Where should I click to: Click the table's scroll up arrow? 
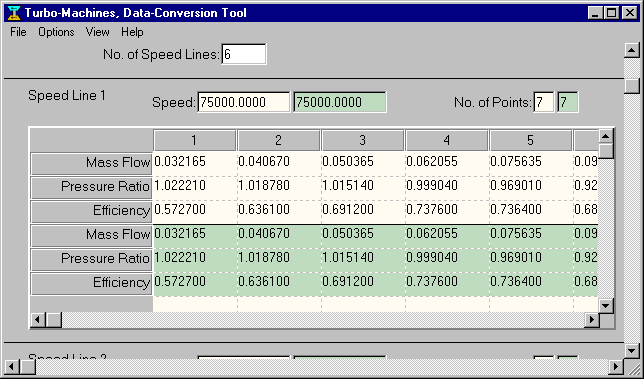coord(606,136)
